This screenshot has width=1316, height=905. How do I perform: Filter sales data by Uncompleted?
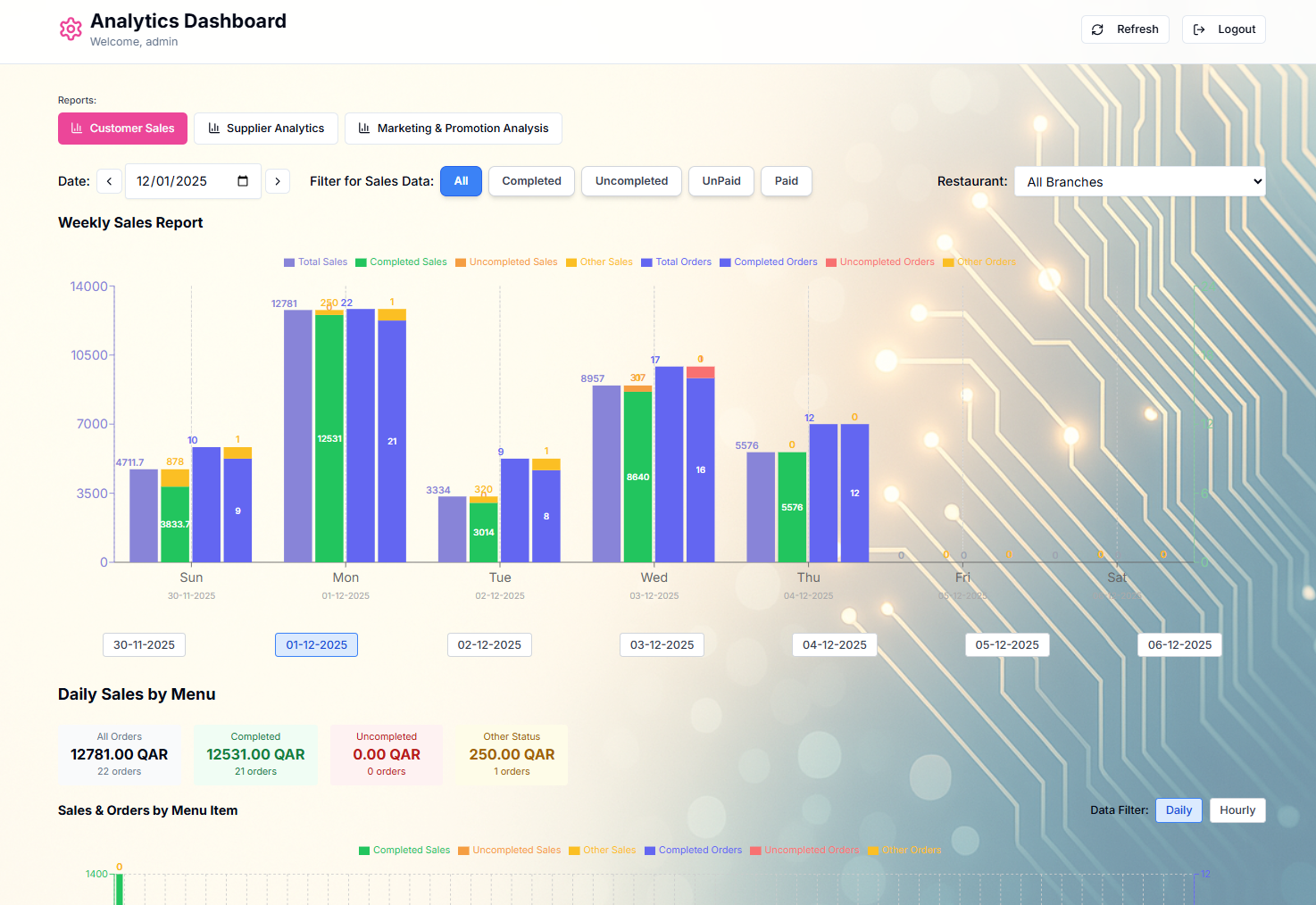tap(631, 181)
